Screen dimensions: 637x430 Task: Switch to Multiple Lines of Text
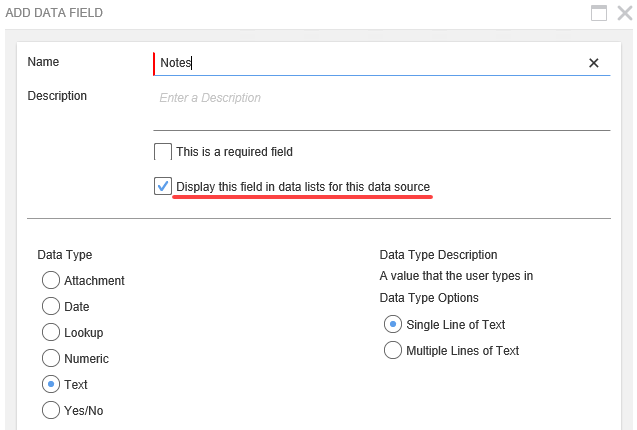(393, 351)
